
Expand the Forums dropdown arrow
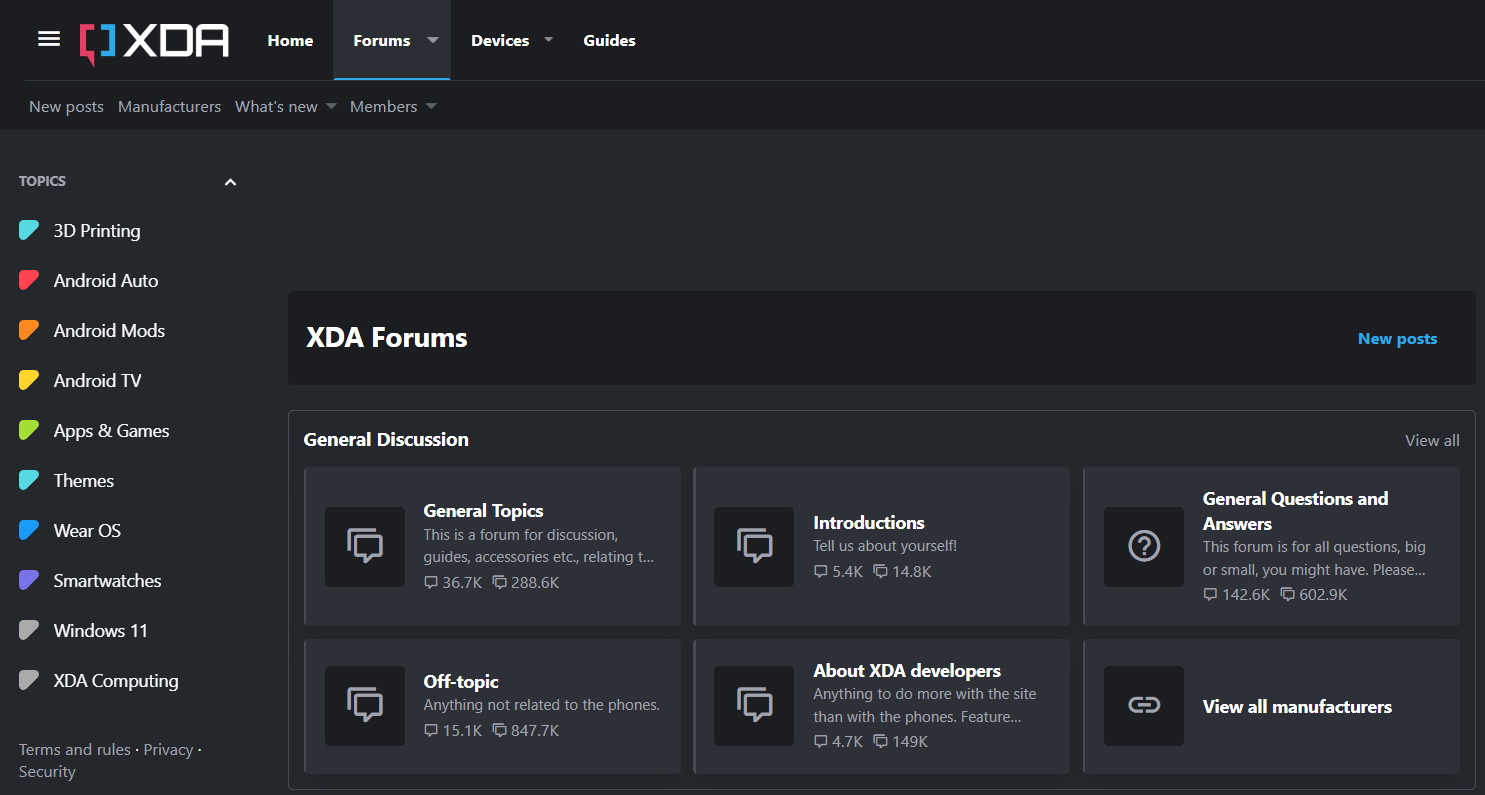tap(433, 40)
